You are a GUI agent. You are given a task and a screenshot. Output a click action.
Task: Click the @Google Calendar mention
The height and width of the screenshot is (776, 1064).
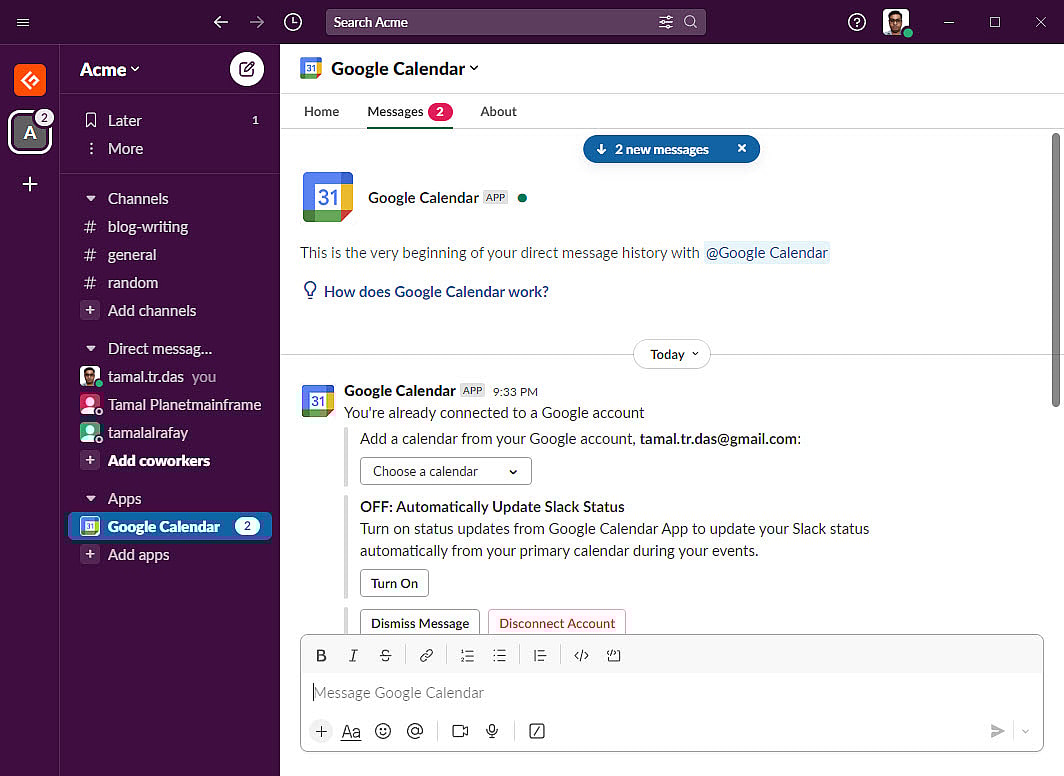tap(766, 253)
